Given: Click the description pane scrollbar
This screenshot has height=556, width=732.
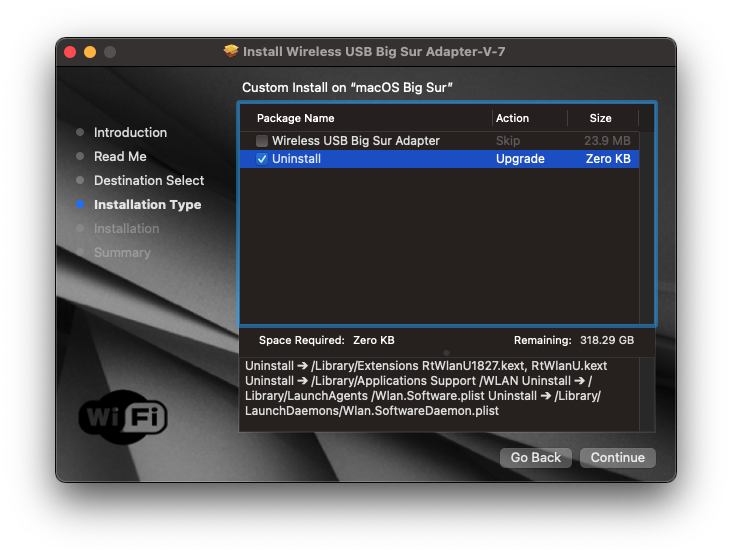Looking at the screenshot, I should [x=647, y=394].
